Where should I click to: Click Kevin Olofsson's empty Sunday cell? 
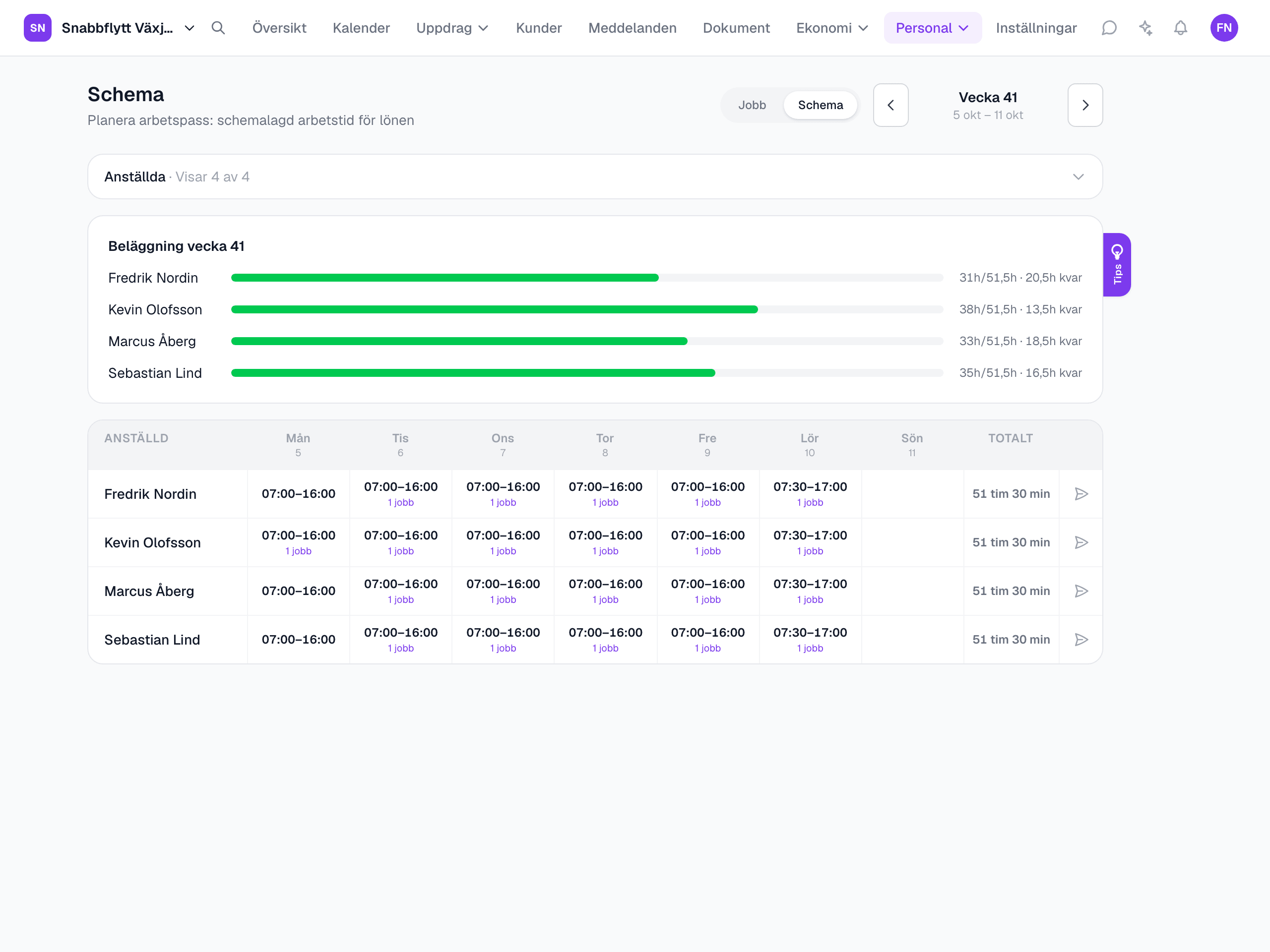(x=912, y=542)
